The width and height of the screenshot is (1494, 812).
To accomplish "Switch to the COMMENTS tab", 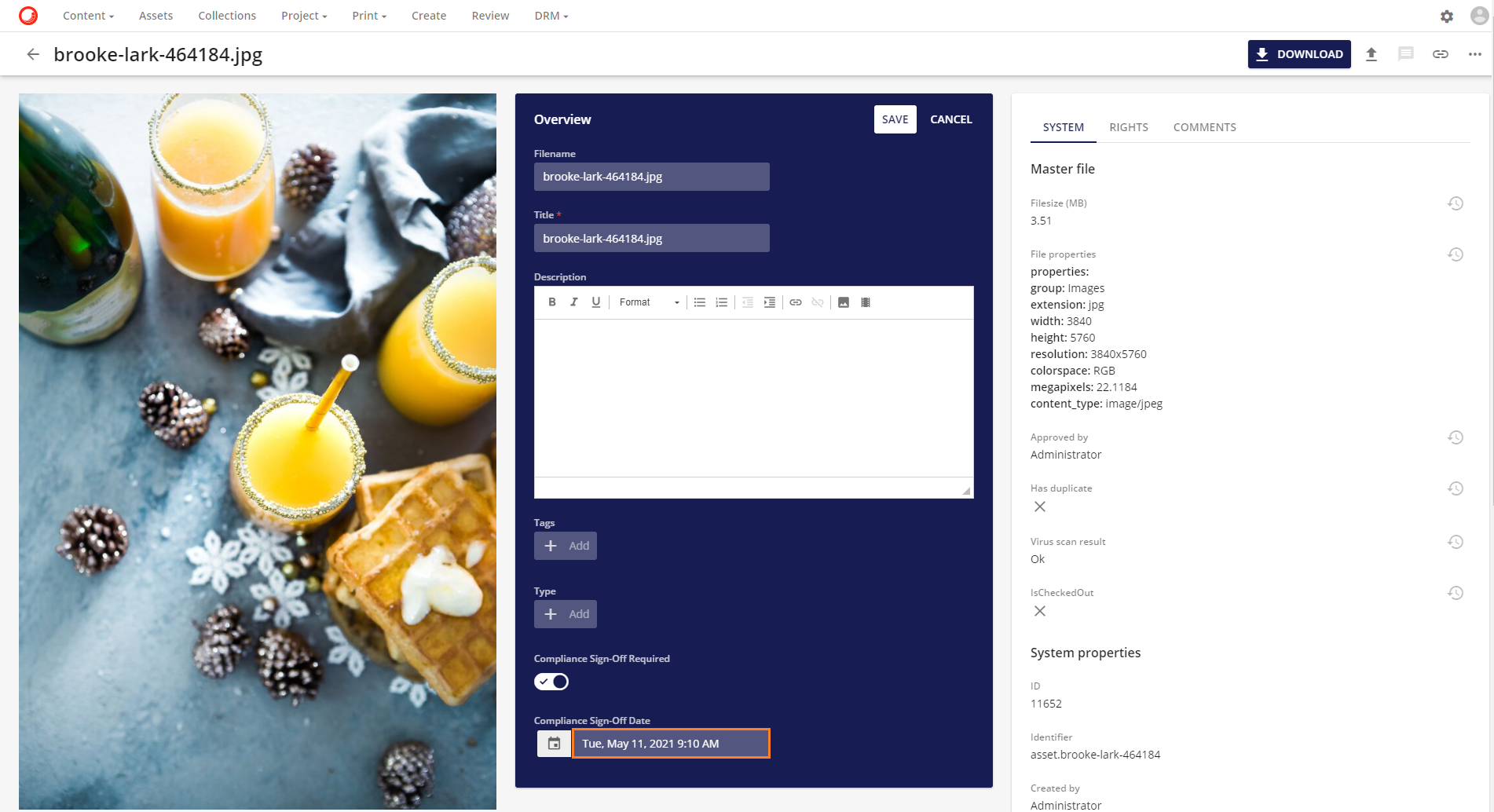I will 1205,127.
